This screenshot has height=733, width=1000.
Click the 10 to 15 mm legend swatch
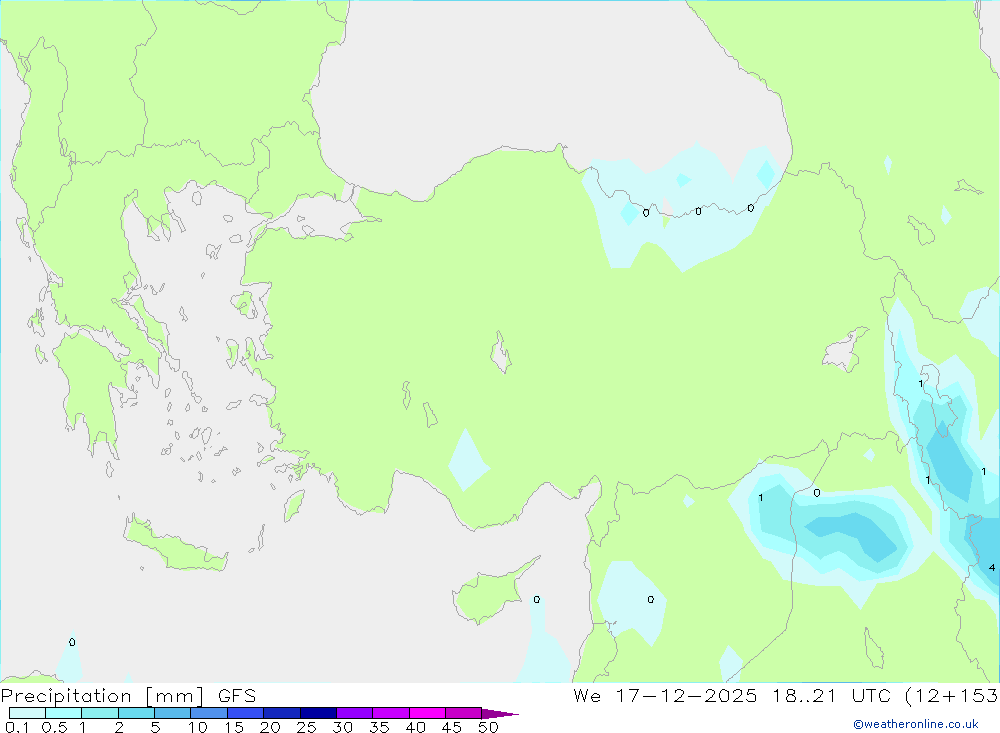point(209,713)
